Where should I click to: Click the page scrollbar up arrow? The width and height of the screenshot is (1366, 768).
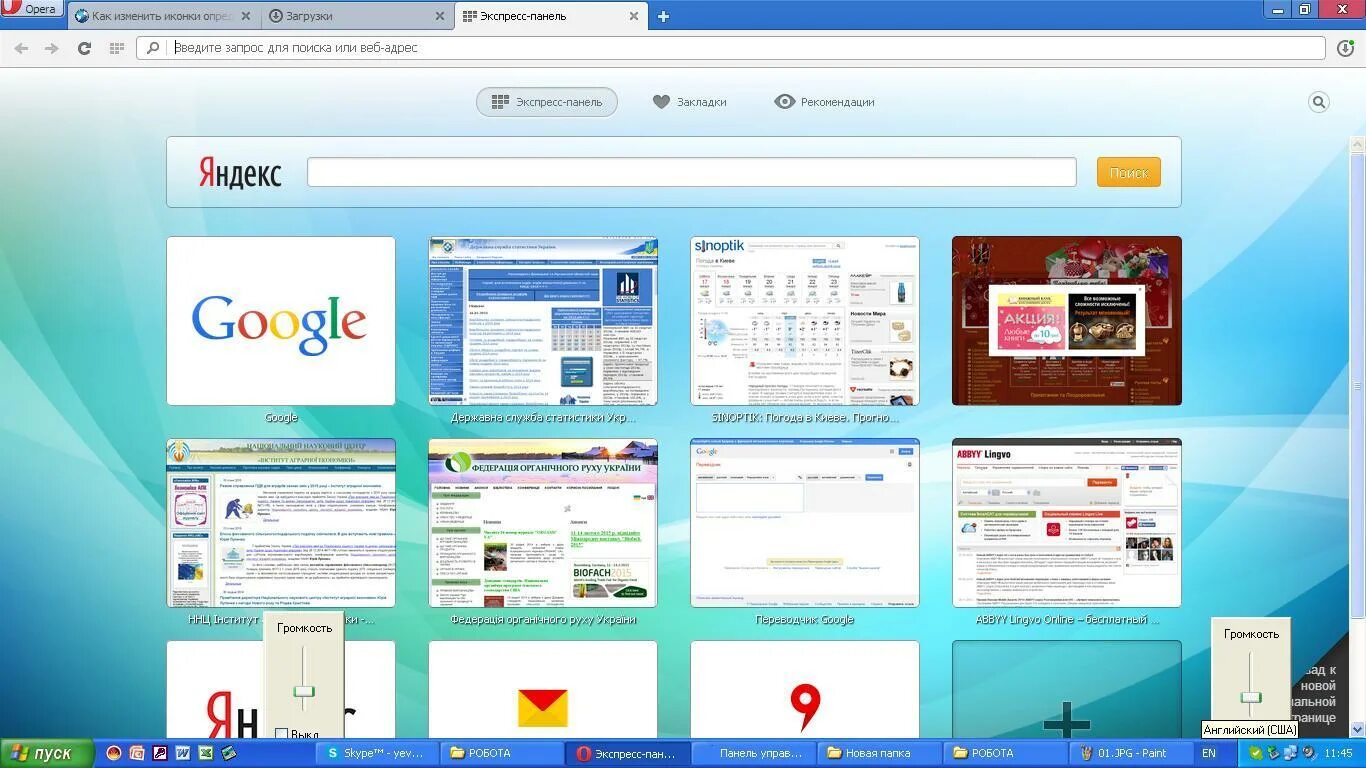coord(1358,145)
